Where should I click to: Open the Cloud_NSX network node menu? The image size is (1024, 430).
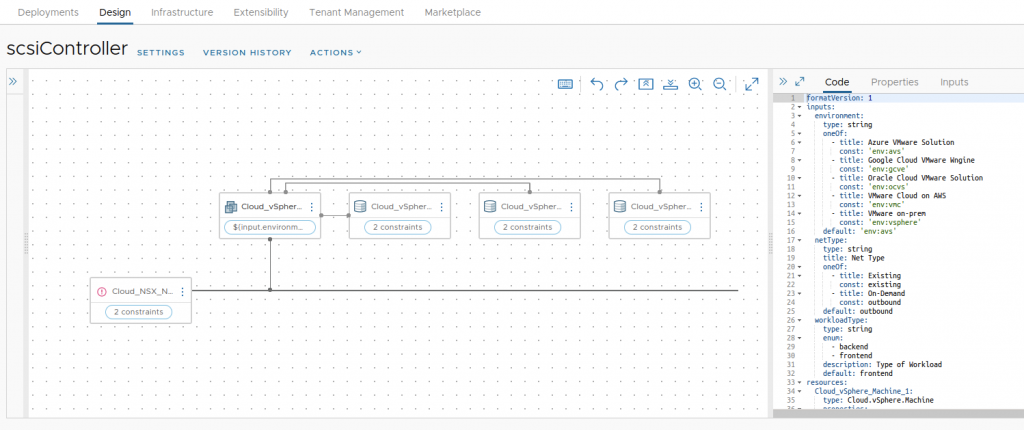[x=182, y=291]
